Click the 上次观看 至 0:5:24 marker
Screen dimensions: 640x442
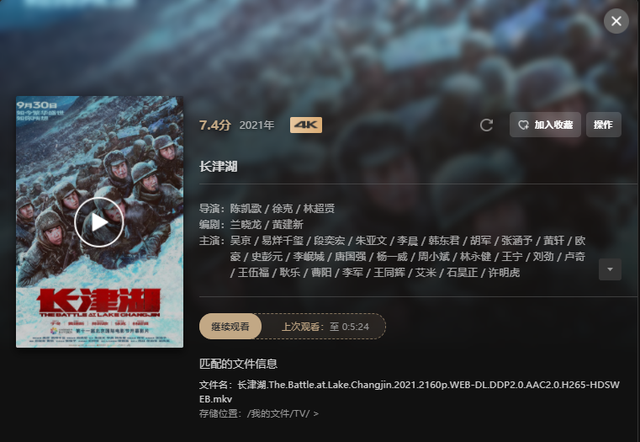(325, 327)
